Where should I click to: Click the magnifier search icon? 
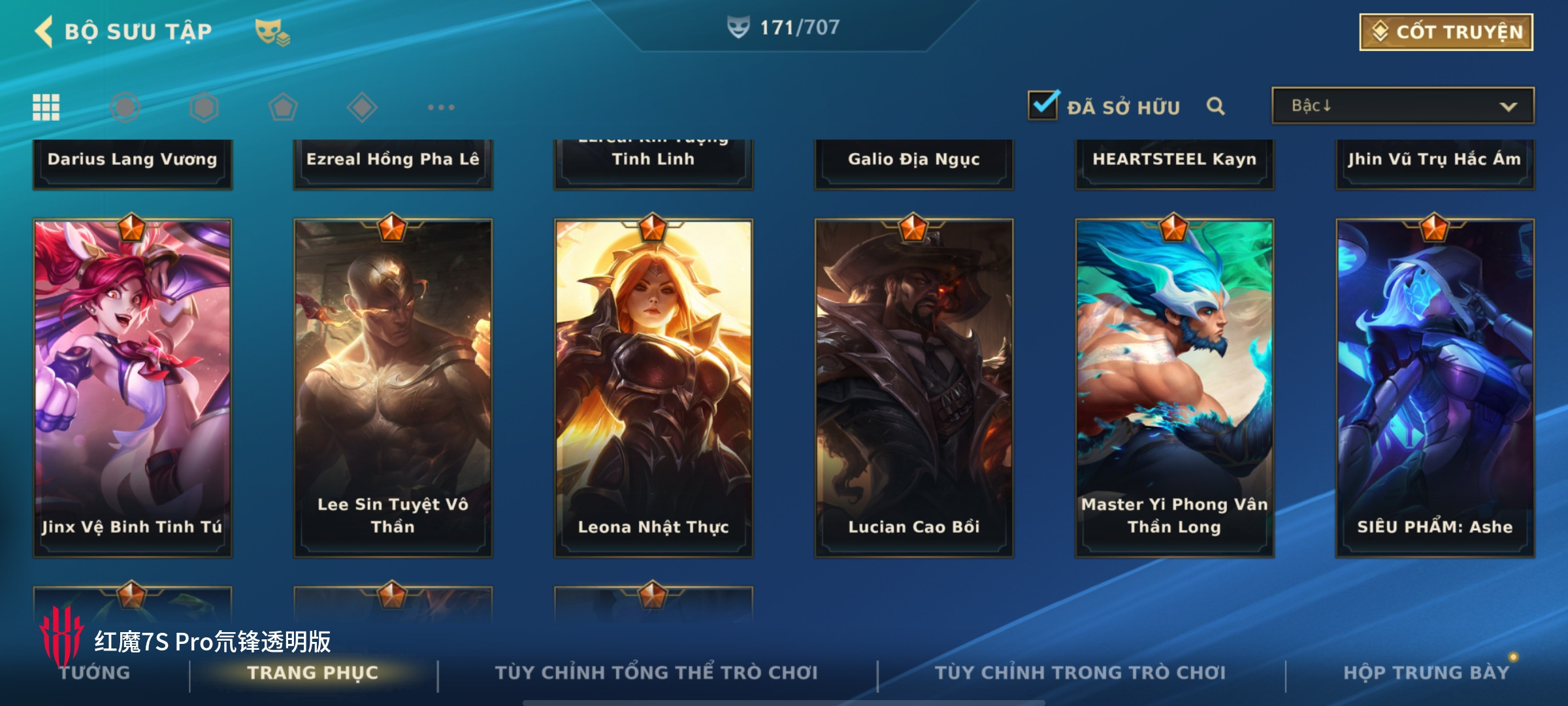[1215, 106]
